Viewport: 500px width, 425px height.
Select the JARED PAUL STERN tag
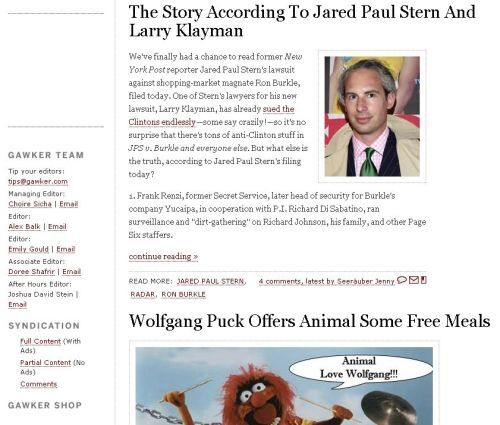211,281
